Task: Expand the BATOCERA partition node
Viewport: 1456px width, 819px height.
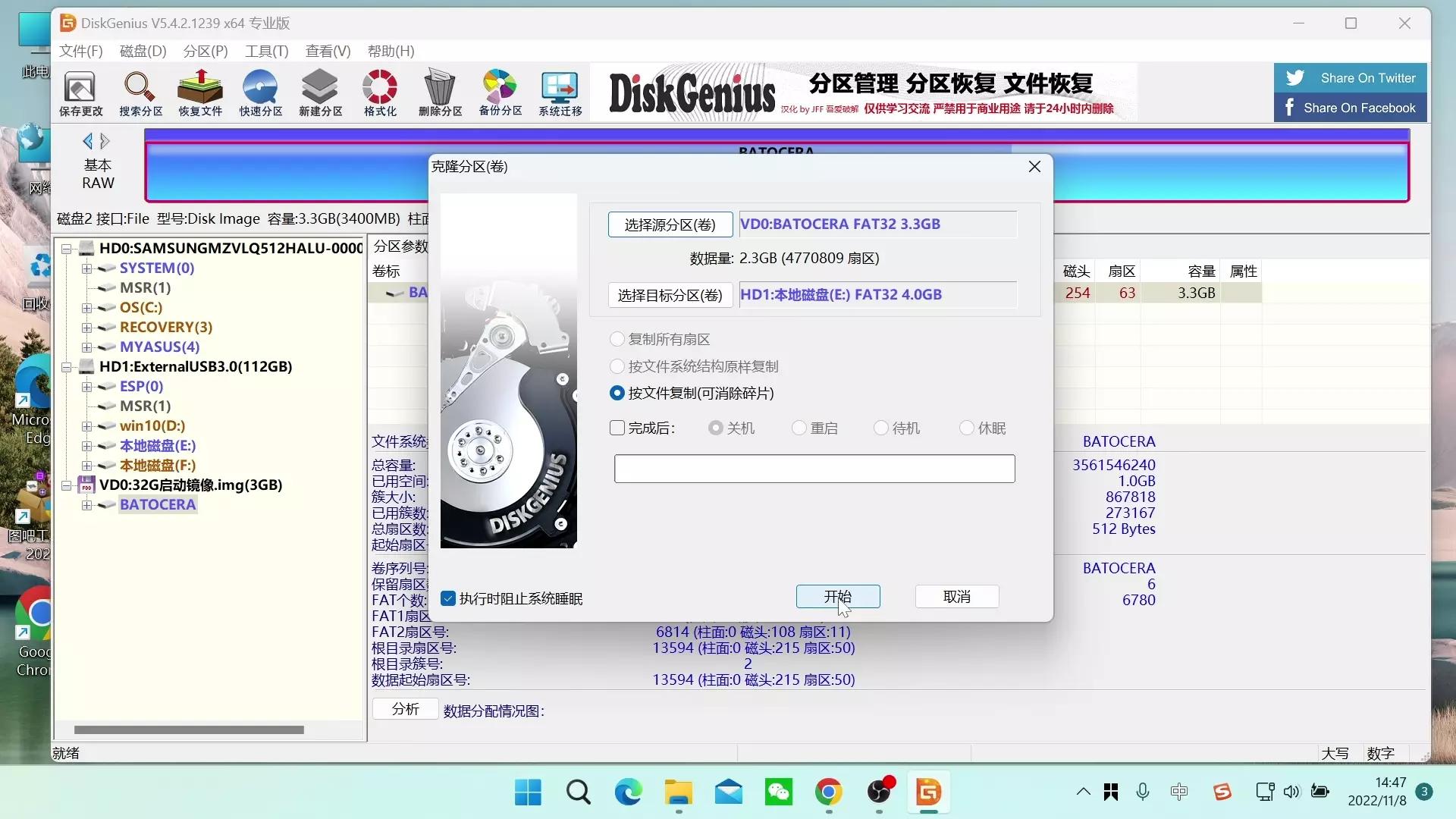Action: tap(85, 505)
